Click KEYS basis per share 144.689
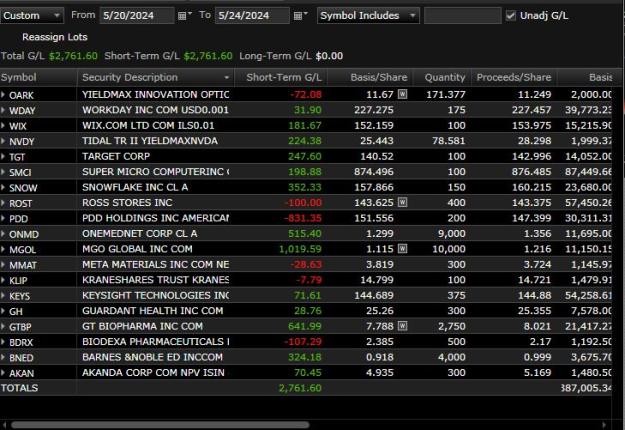Screen dimensions: 625x430 [373, 295]
